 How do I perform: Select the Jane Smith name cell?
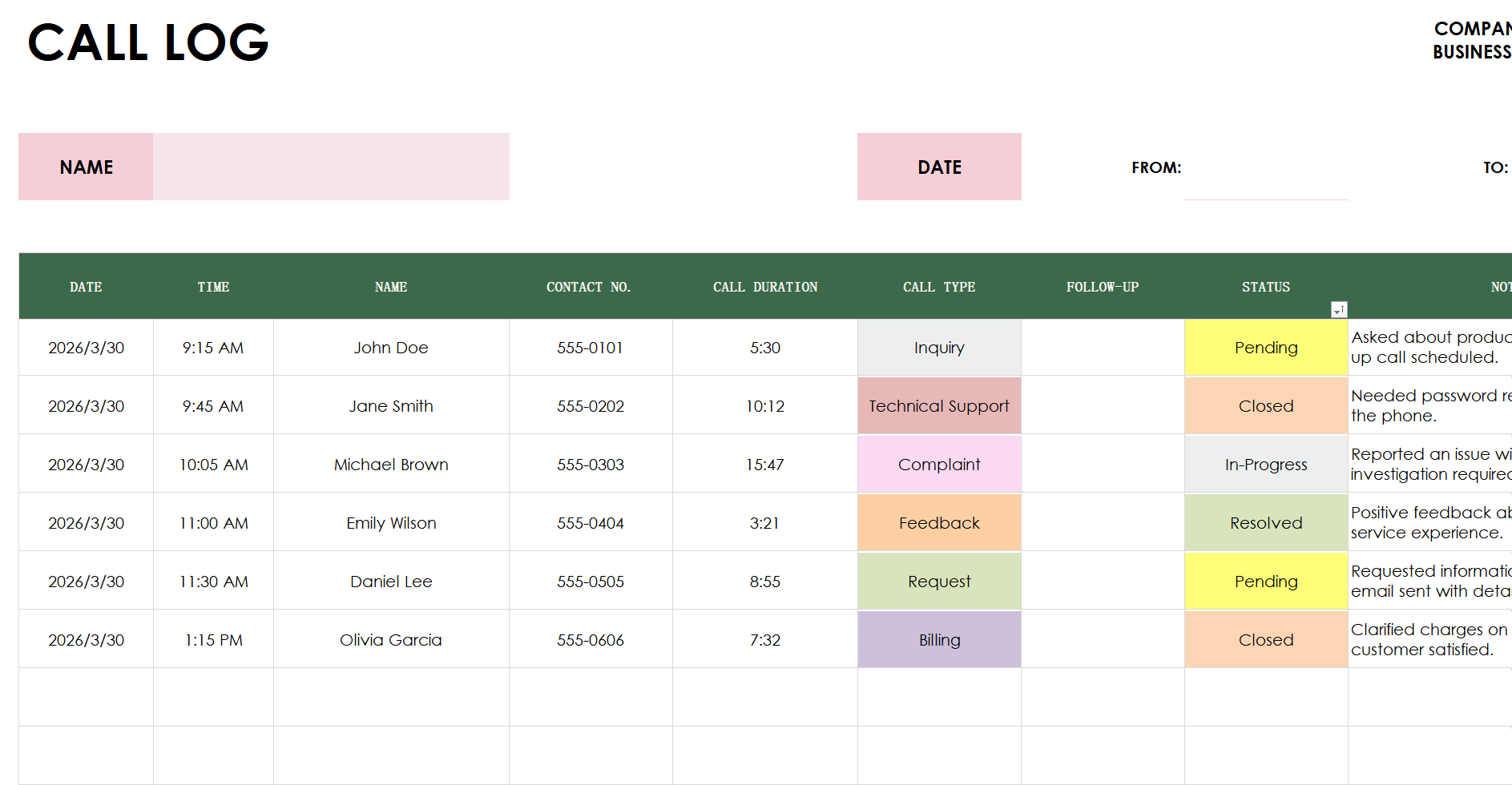click(391, 406)
